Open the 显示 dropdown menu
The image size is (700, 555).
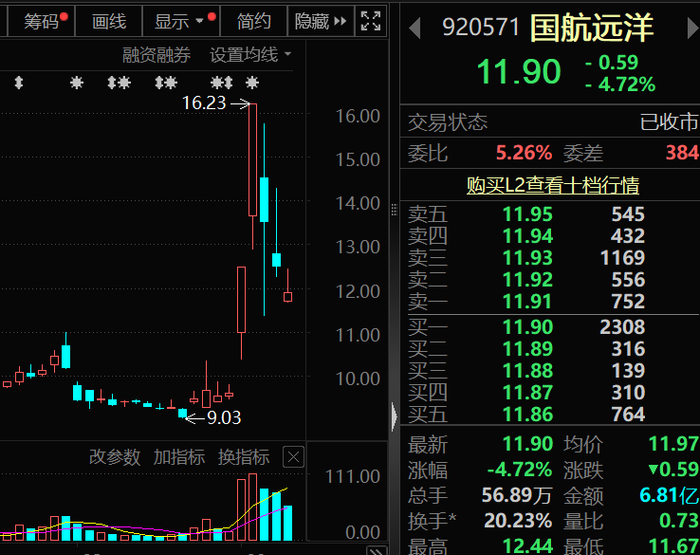point(181,21)
